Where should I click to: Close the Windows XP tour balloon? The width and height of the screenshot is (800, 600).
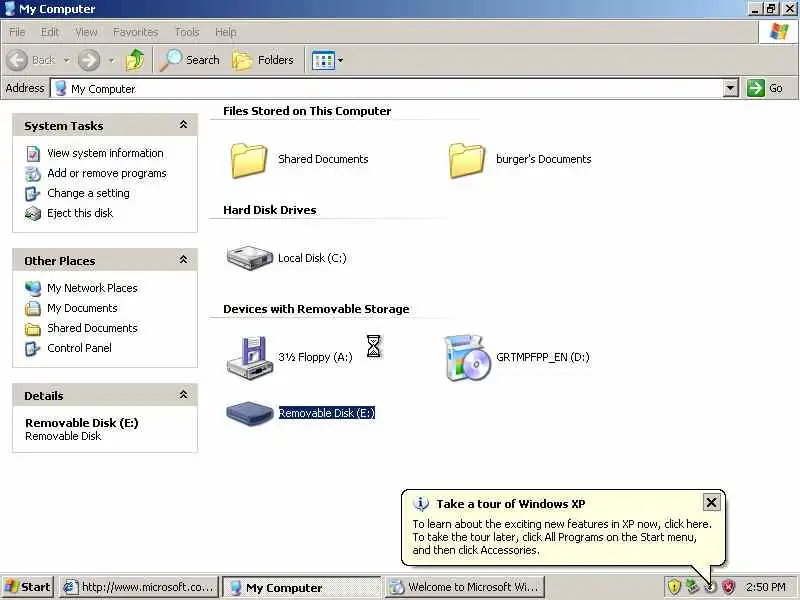point(711,503)
